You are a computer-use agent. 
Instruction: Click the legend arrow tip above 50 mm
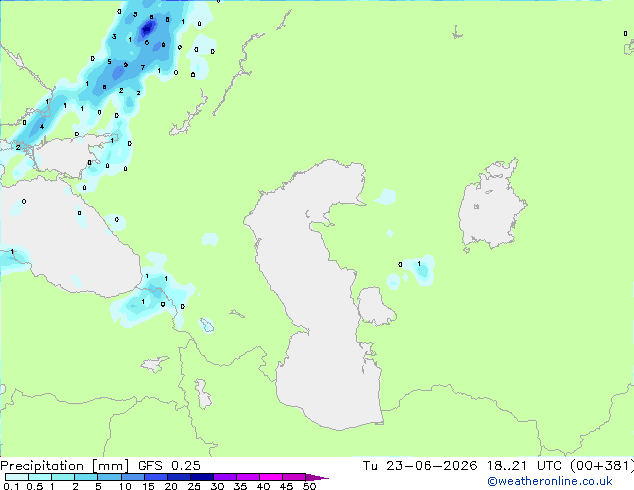pyautogui.click(x=317, y=477)
